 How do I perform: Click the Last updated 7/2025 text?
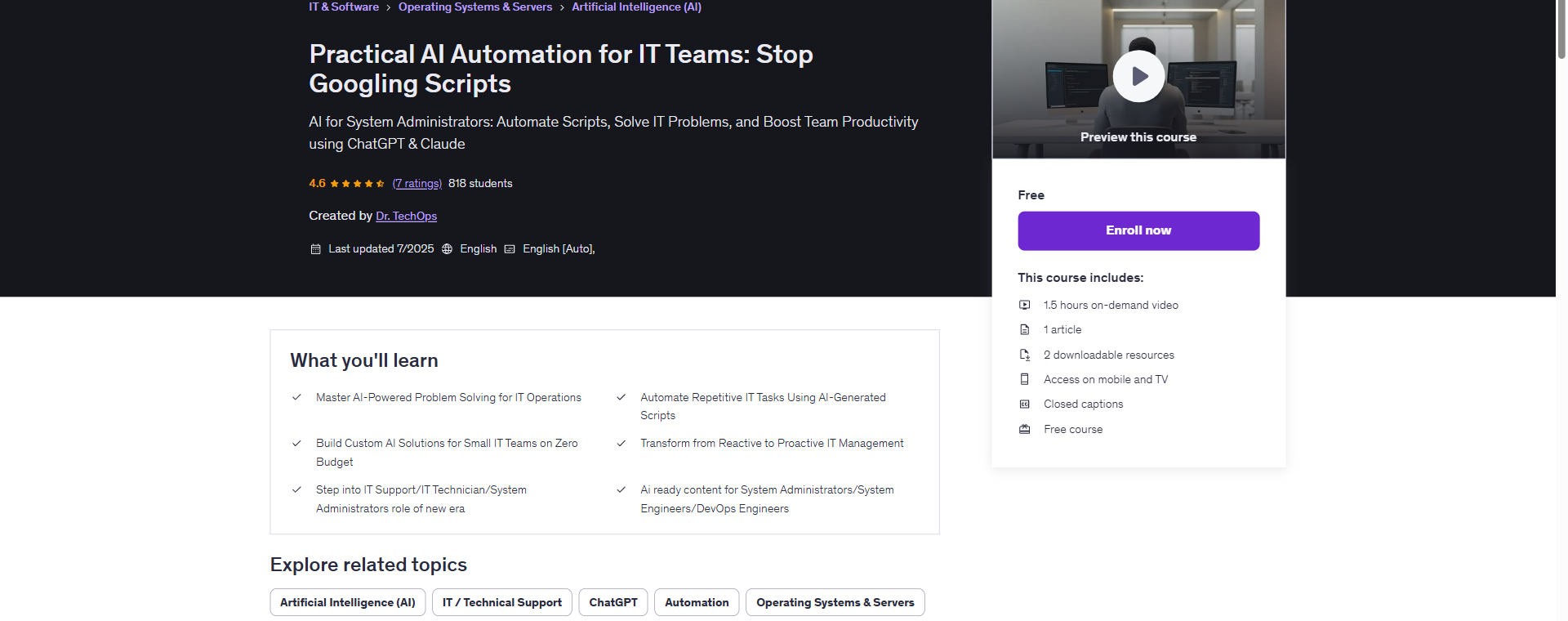point(381,249)
